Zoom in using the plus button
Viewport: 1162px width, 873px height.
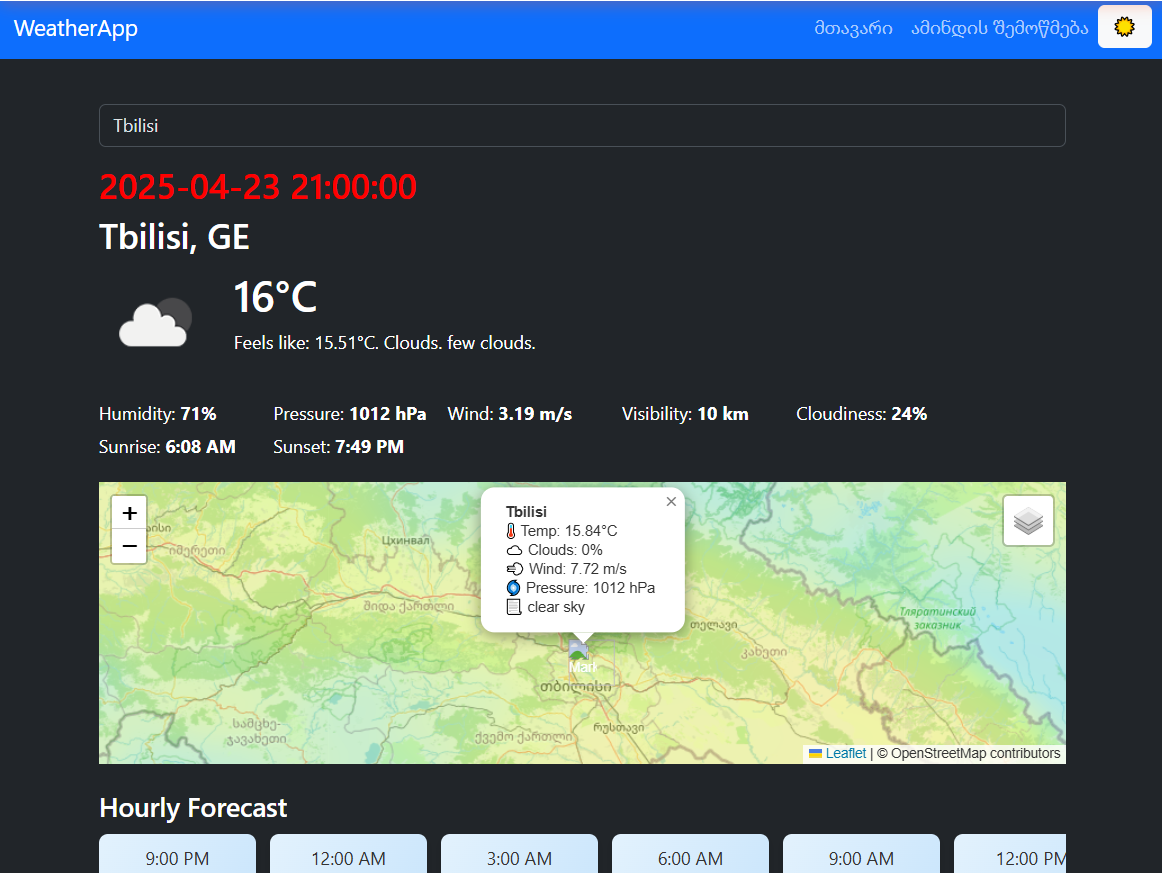pyautogui.click(x=129, y=512)
